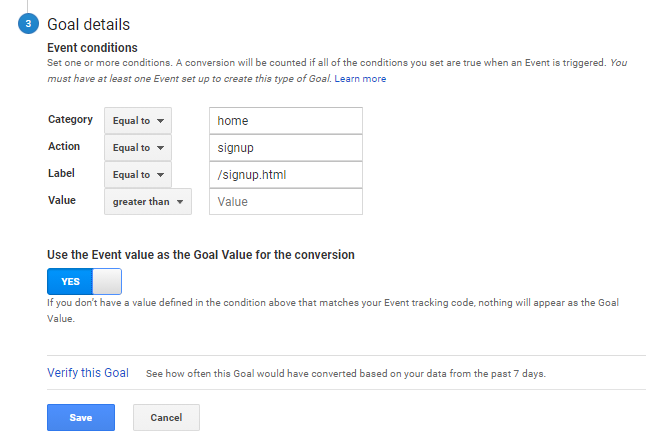The width and height of the screenshot is (651, 432).
Task: Click the Category field containing 'home'
Action: [285, 121]
